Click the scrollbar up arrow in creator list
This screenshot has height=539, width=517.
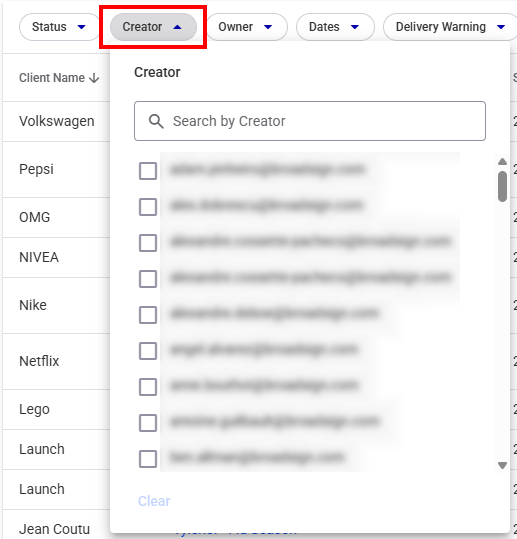(502, 162)
